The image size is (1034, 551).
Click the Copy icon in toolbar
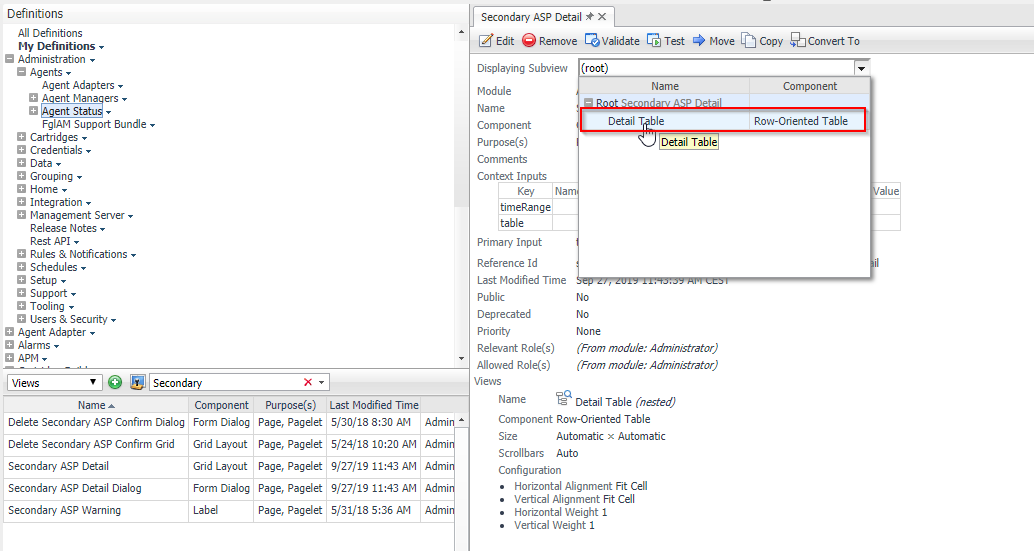[749, 41]
